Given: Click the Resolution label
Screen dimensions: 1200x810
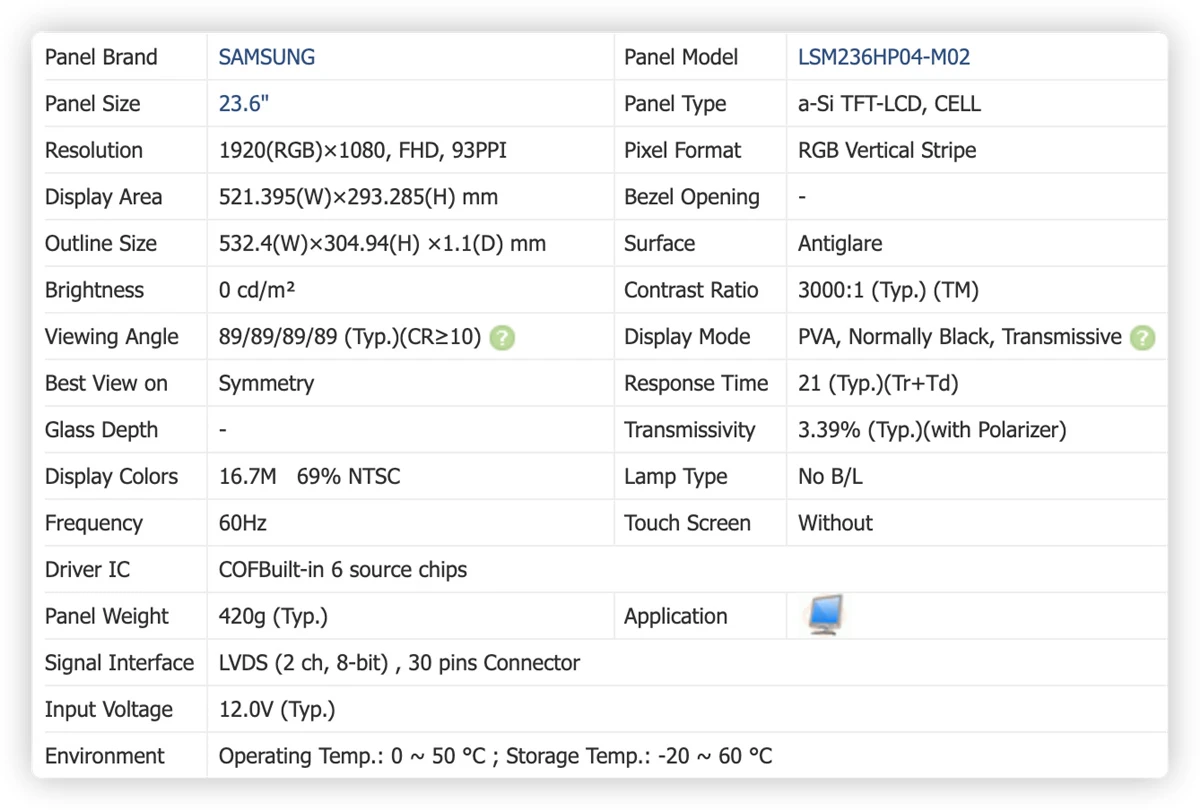Looking at the screenshot, I should point(94,151).
